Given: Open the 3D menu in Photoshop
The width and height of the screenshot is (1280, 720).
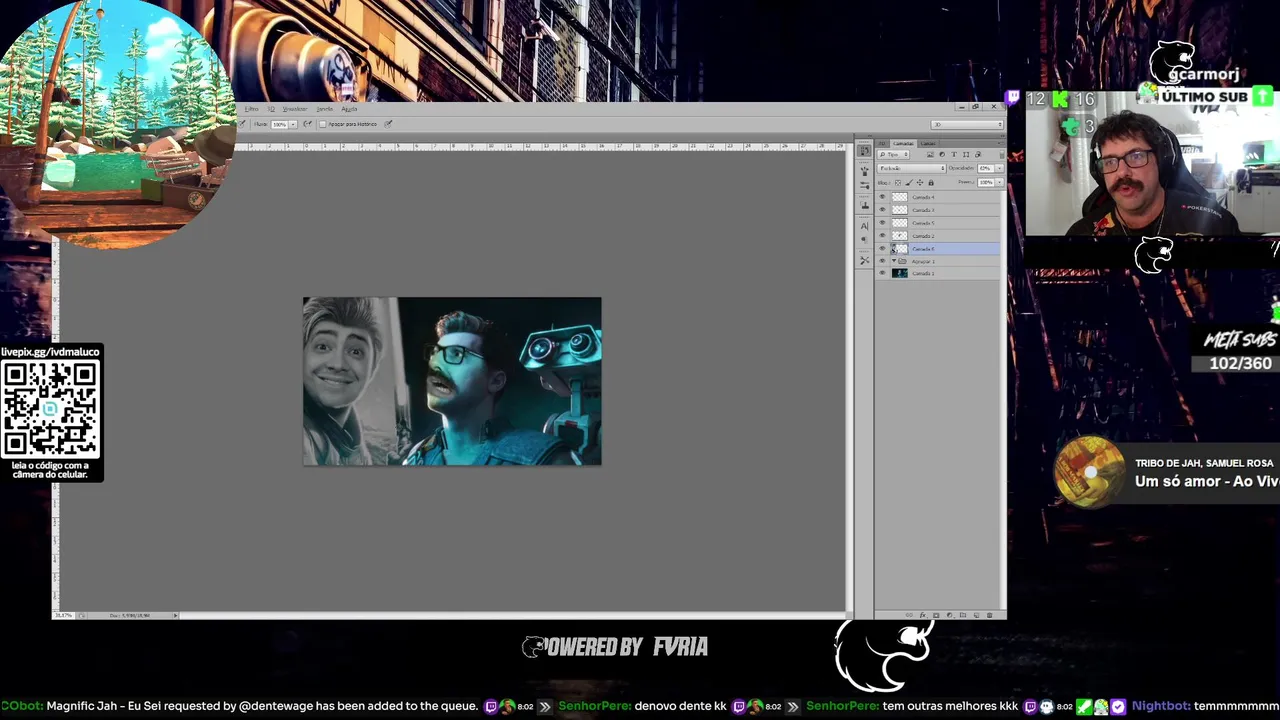Looking at the screenshot, I should [x=271, y=109].
